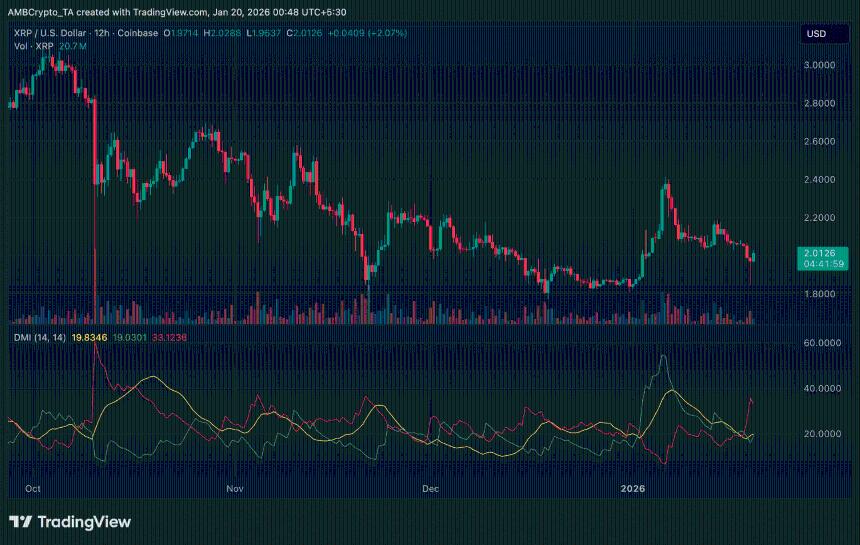Click the open price value O1.9714
The image size is (860, 545).
[x=180, y=33]
